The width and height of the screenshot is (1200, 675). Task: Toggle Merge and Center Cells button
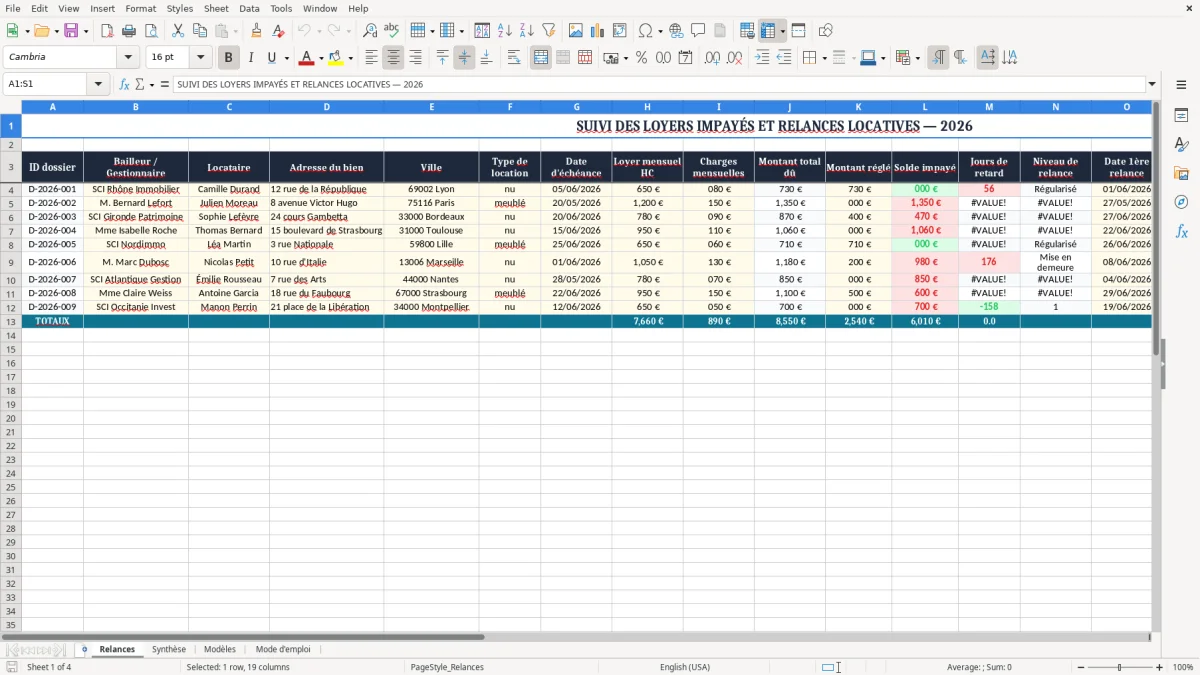[541, 58]
